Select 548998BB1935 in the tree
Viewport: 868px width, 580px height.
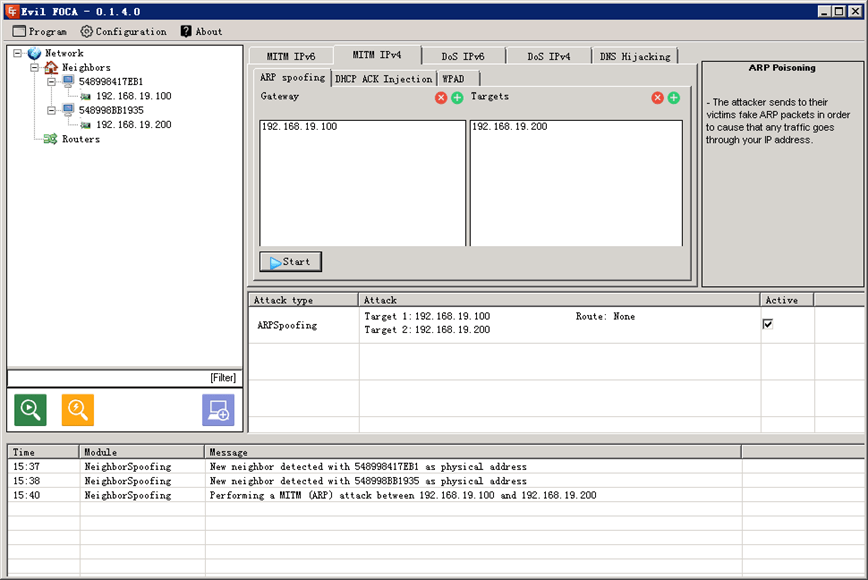[x=111, y=110]
